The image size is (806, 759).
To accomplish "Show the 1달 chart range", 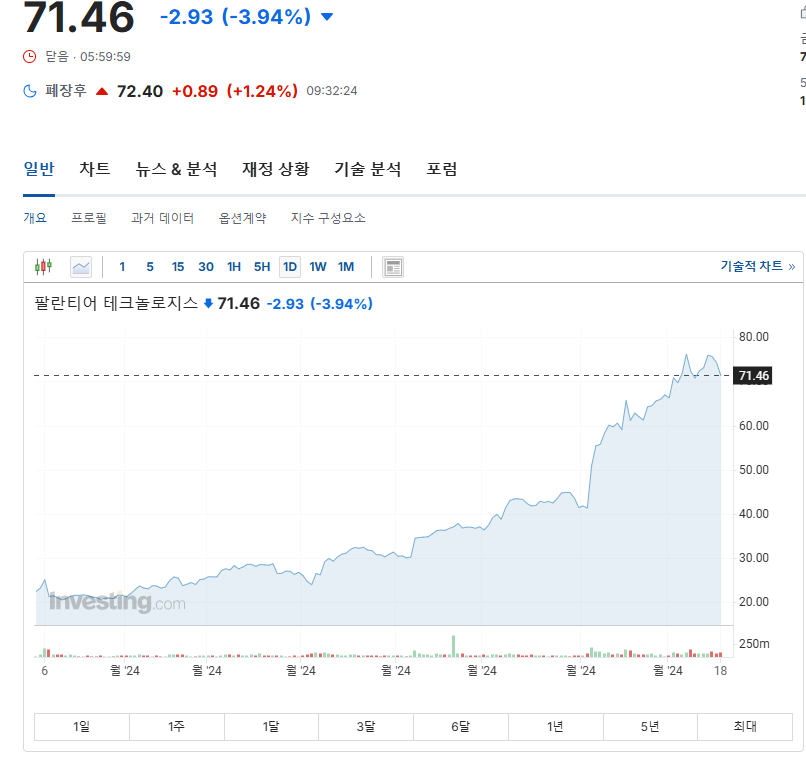I will [271, 727].
